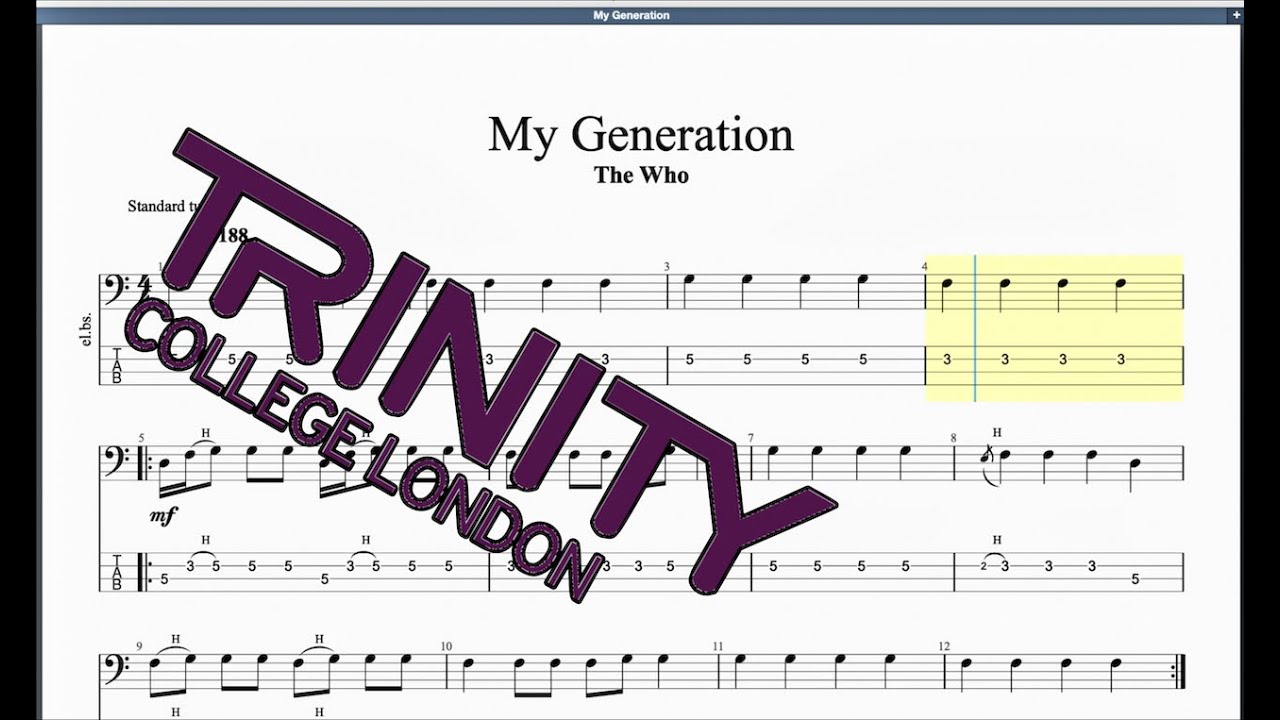Viewport: 1280px width, 720px height.
Task: Click measure number 3 above the staff
Action: coord(666,266)
